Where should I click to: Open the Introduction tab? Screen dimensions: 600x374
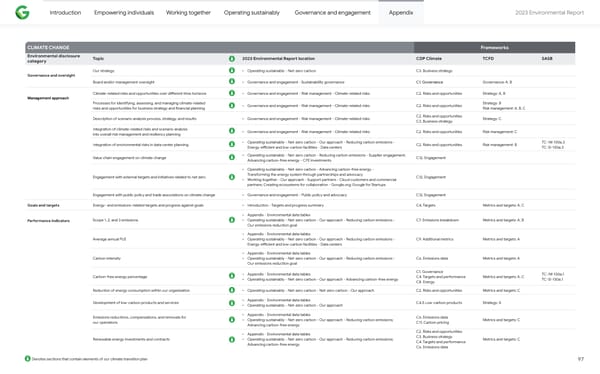tap(65, 13)
